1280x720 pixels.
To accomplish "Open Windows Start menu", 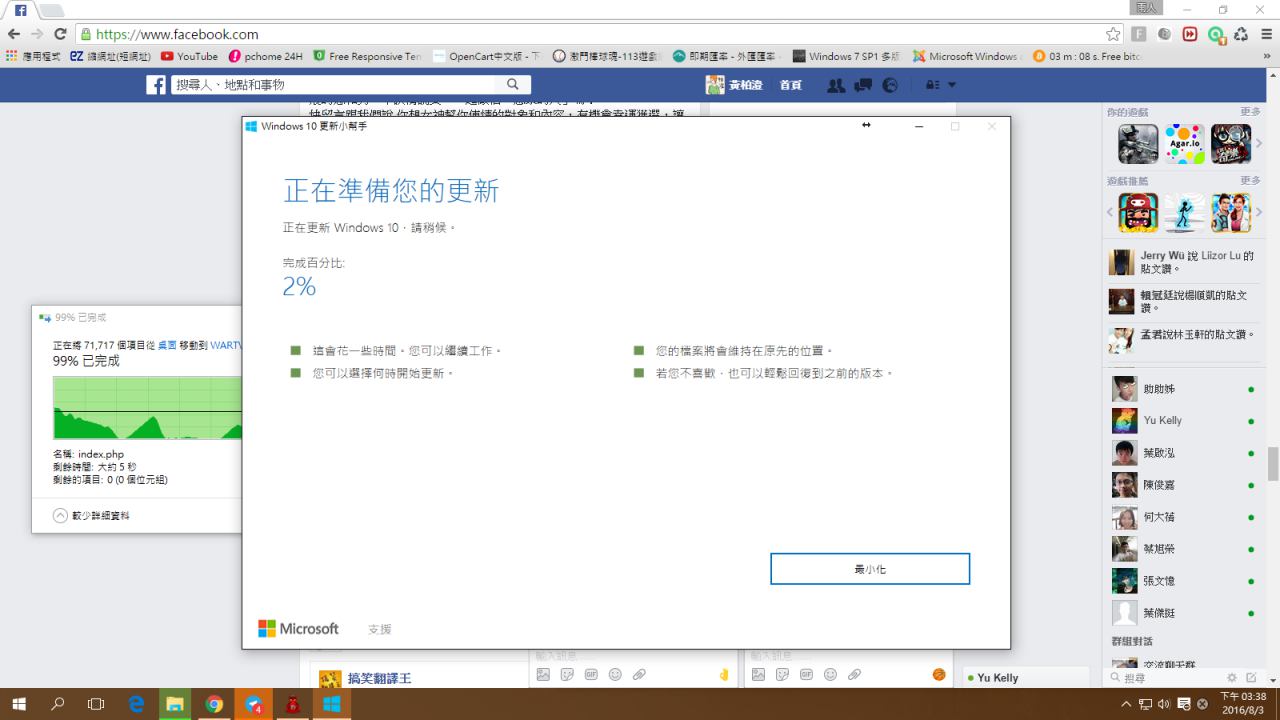I will point(19,704).
